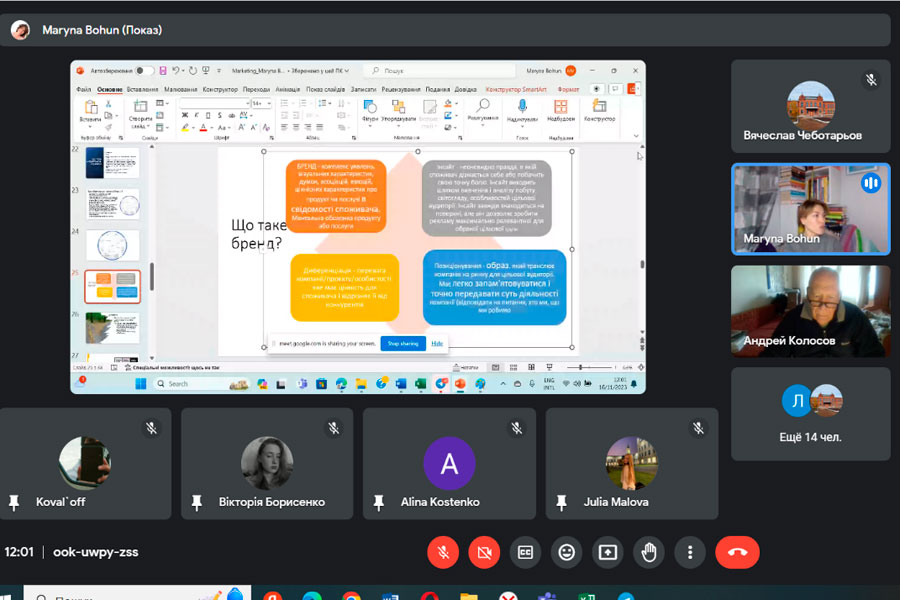Turn on closed captions in Meet

click(x=526, y=552)
